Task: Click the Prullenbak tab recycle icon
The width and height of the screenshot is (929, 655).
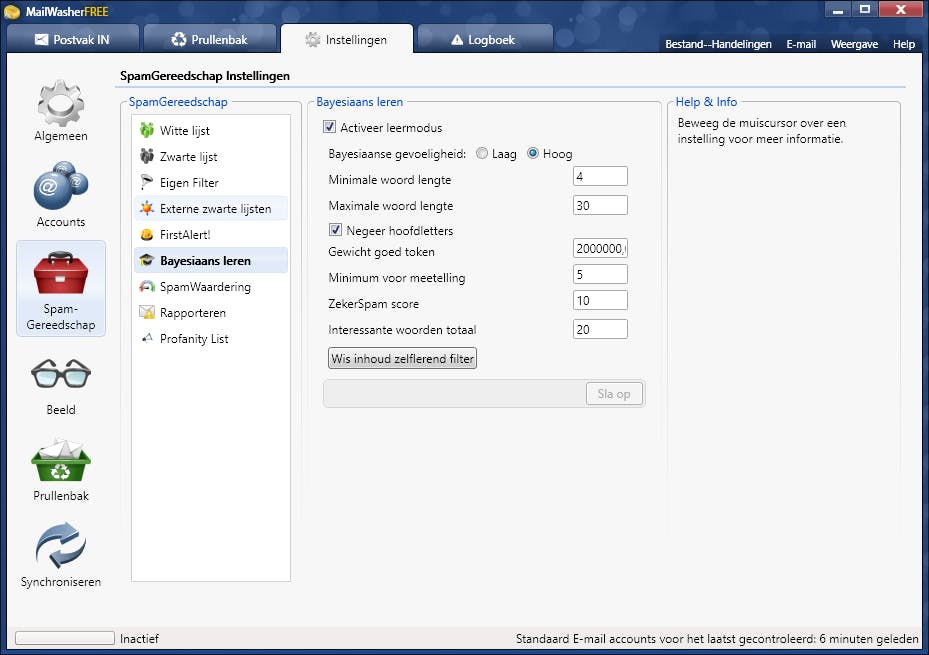Action: coord(179,39)
